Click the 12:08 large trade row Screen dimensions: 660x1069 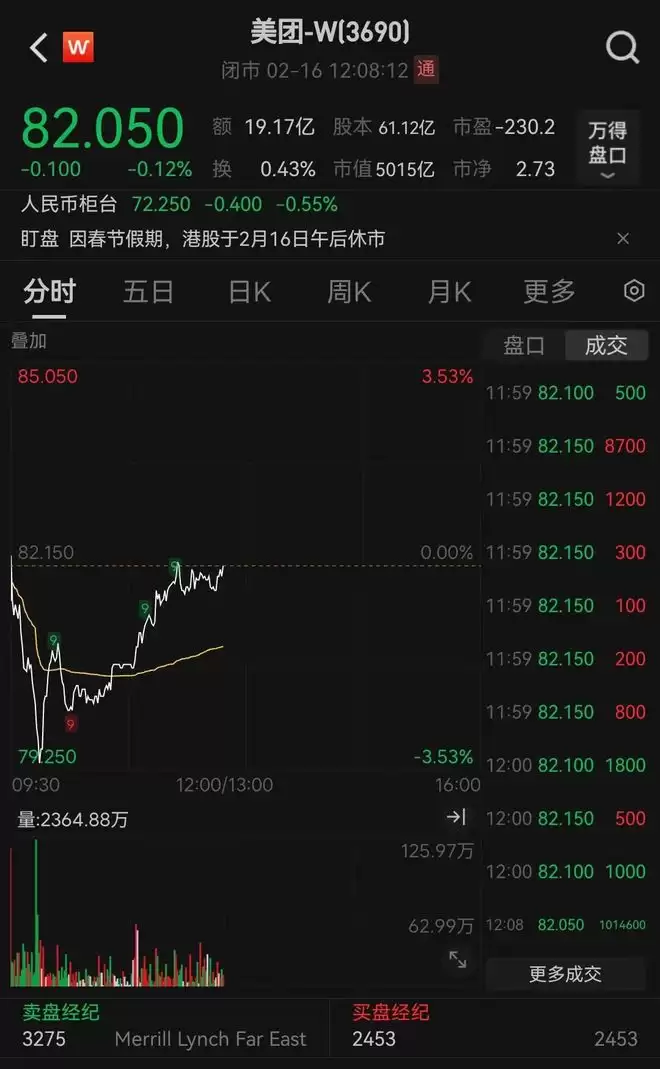(x=565, y=925)
